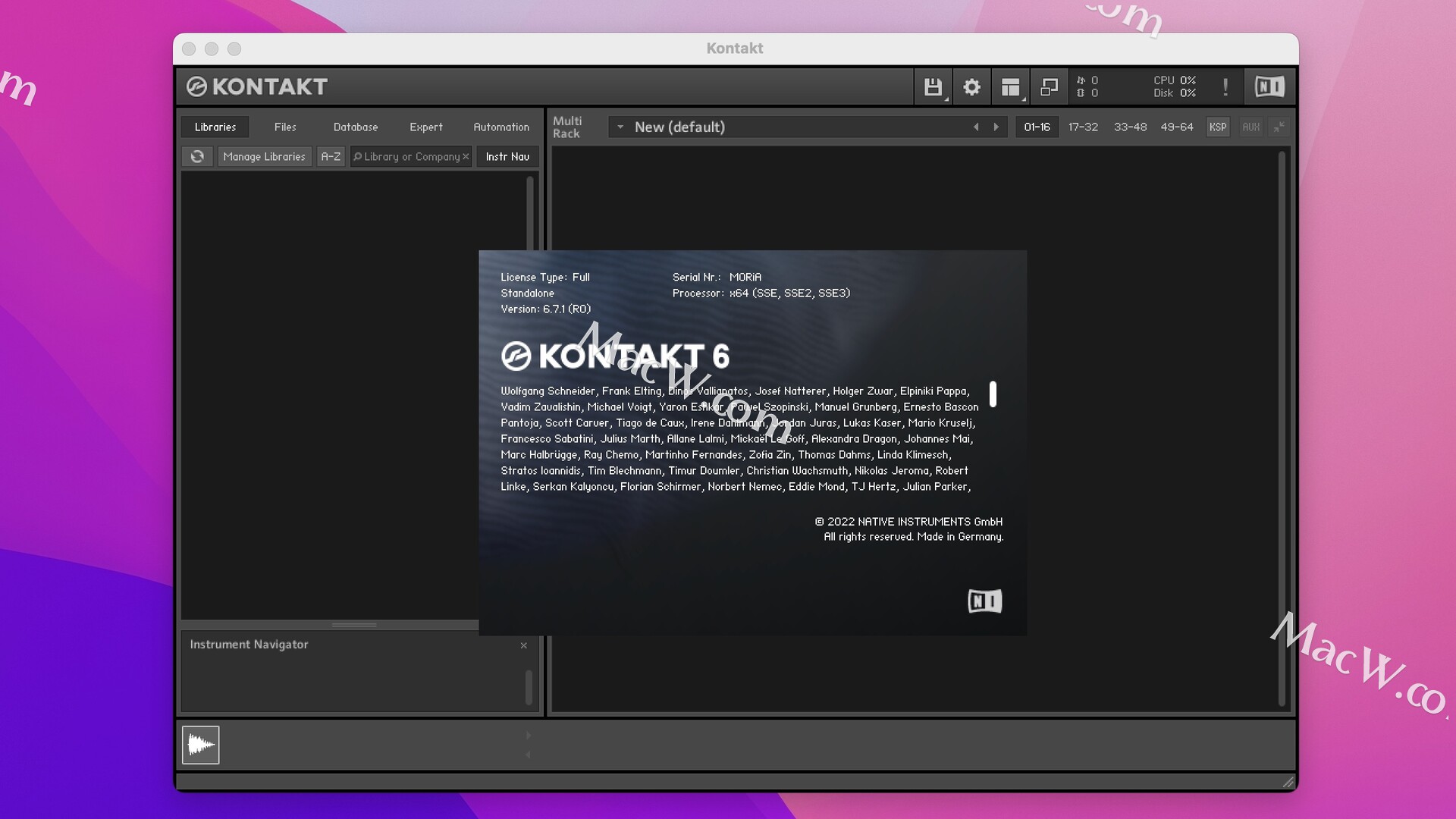Toggle the rack minimize arrows icon
1456x819 pixels.
coord(1279,127)
